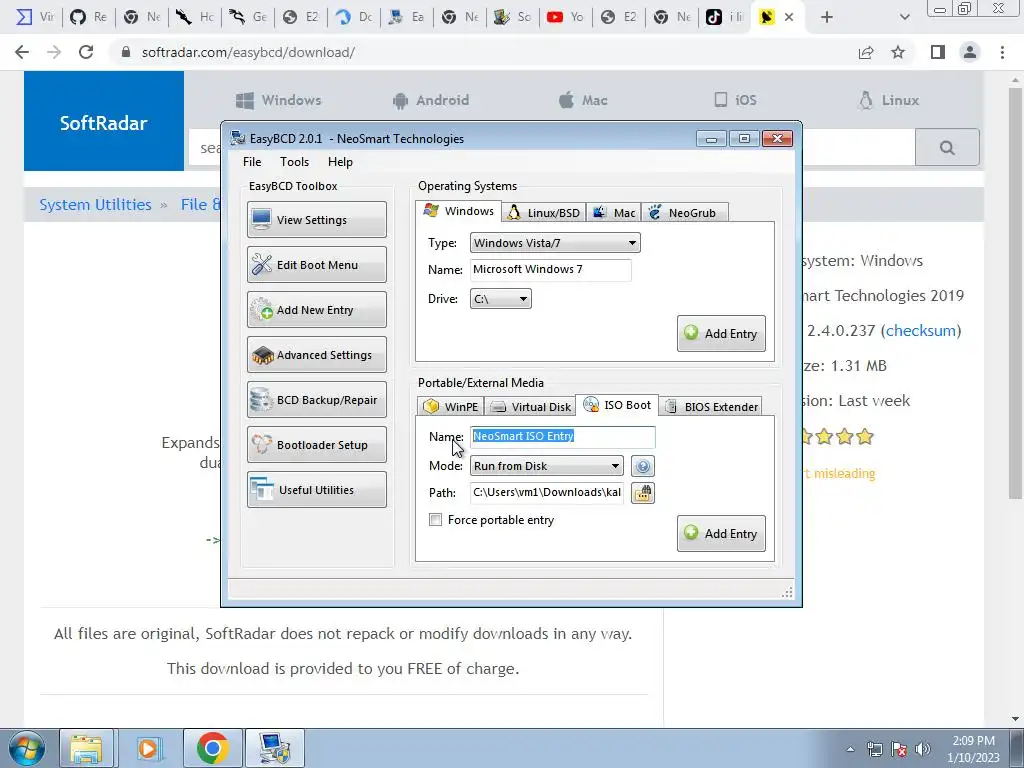
Task: Switch to the NeoGrub tab
Action: 684,213
